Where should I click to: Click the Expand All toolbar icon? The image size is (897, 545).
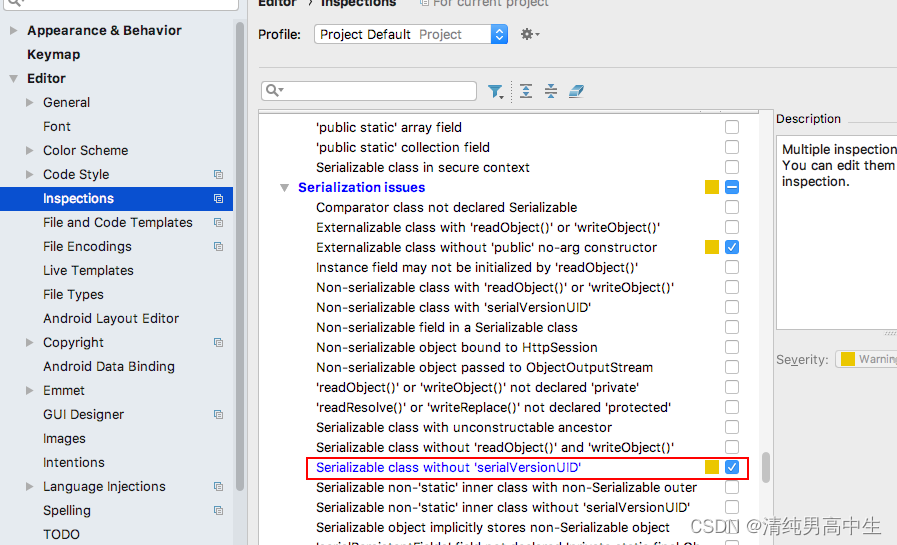[526, 91]
